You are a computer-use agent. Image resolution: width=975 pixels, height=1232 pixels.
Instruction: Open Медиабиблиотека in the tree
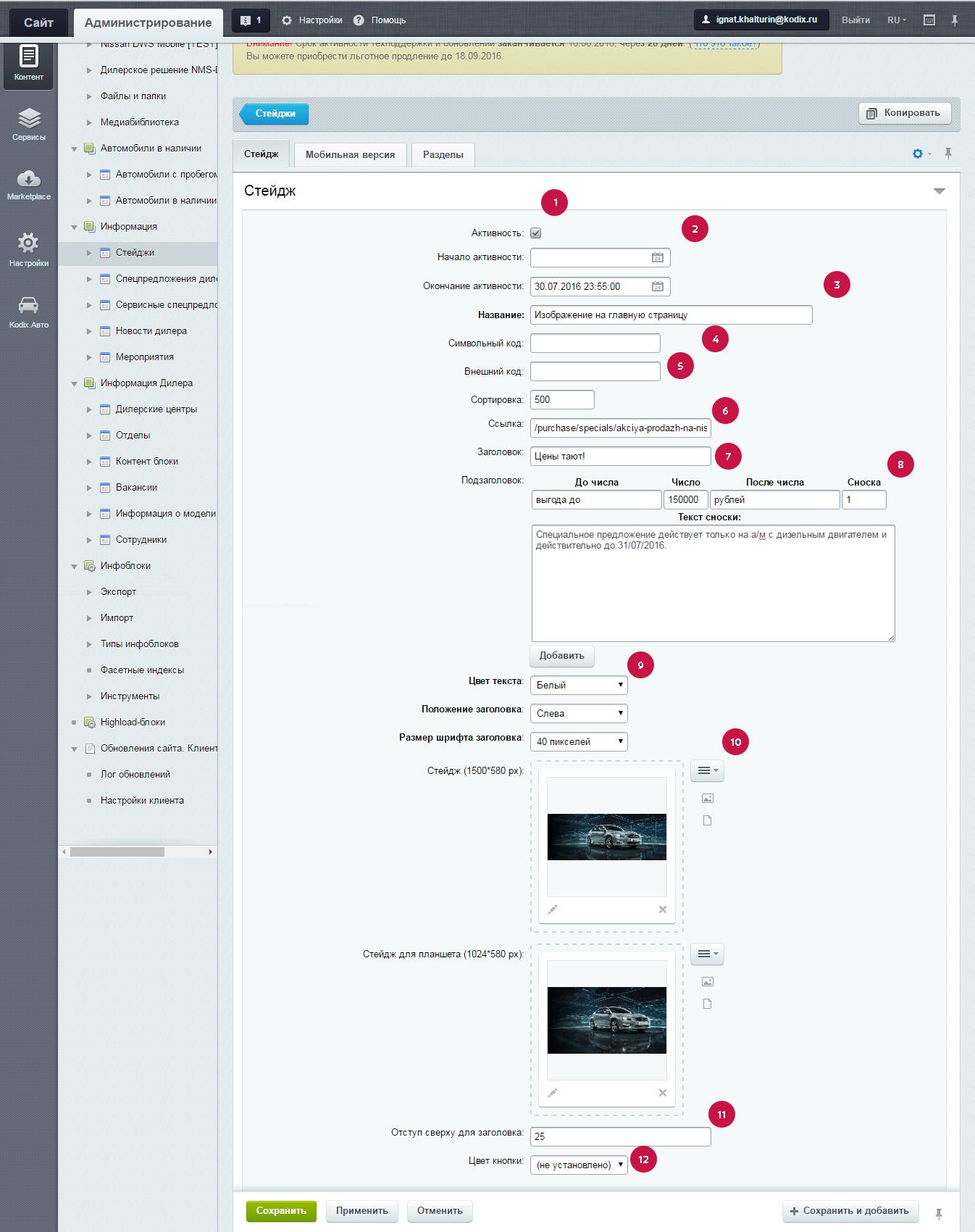click(140, 122)
